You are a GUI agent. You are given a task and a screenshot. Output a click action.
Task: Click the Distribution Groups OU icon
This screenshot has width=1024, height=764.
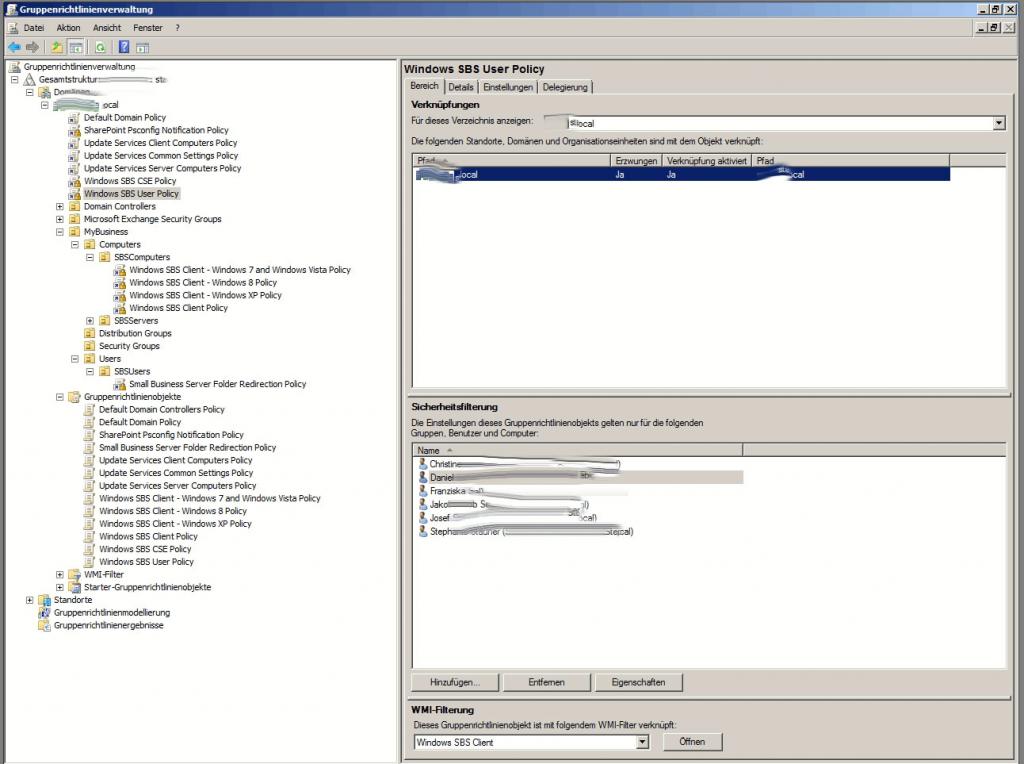tap(89, 333)
